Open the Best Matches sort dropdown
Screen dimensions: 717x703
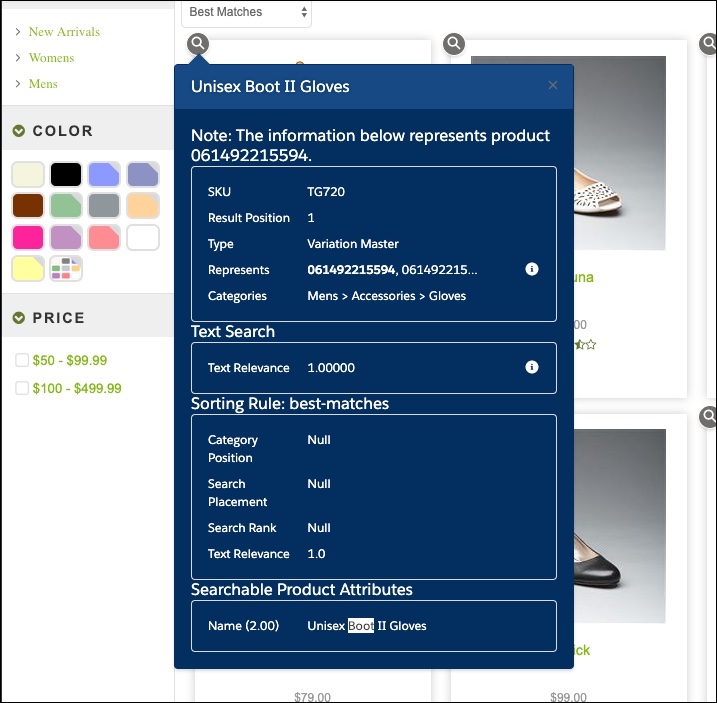247,13
